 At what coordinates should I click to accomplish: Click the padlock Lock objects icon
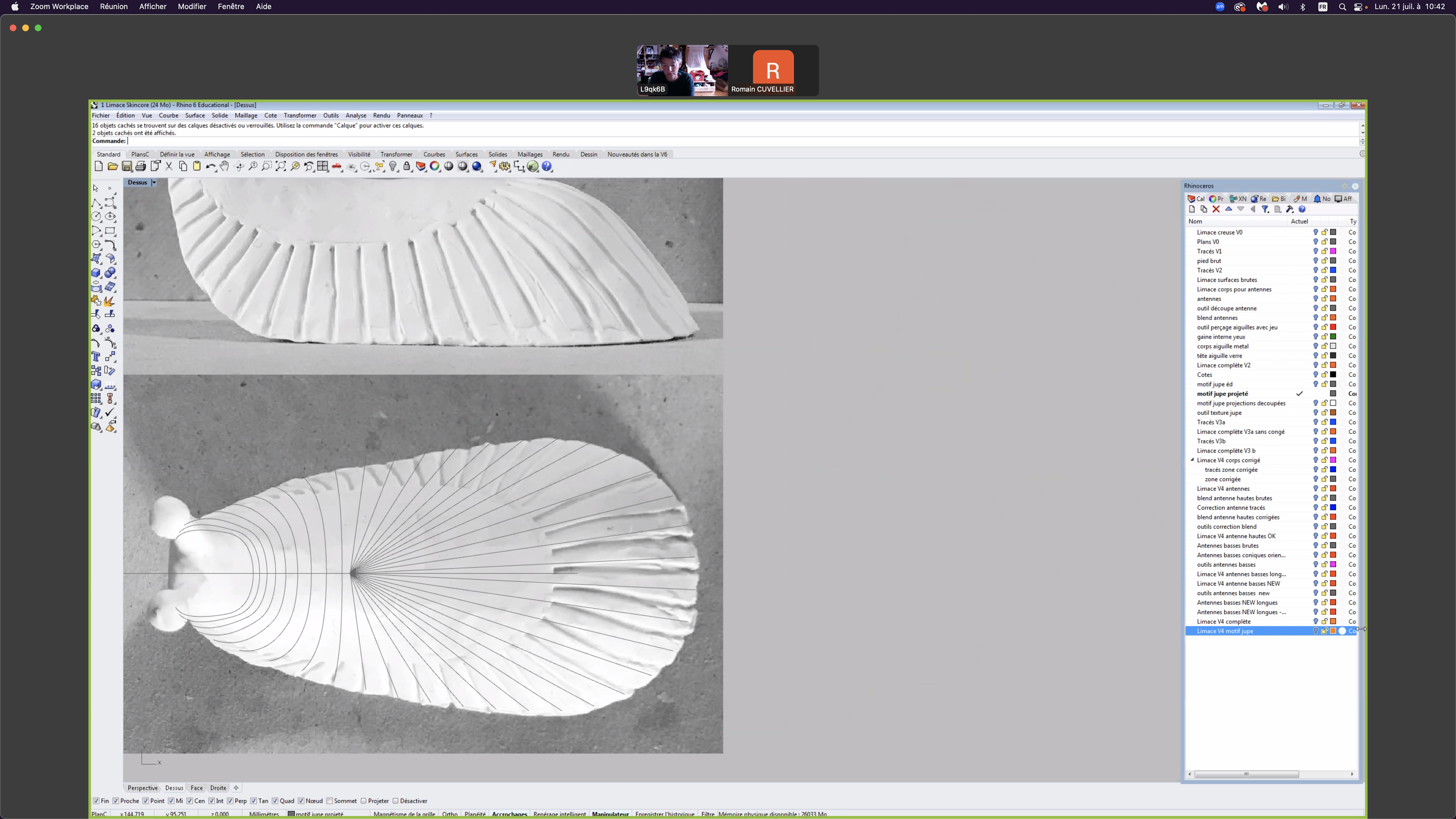(407, 166)
